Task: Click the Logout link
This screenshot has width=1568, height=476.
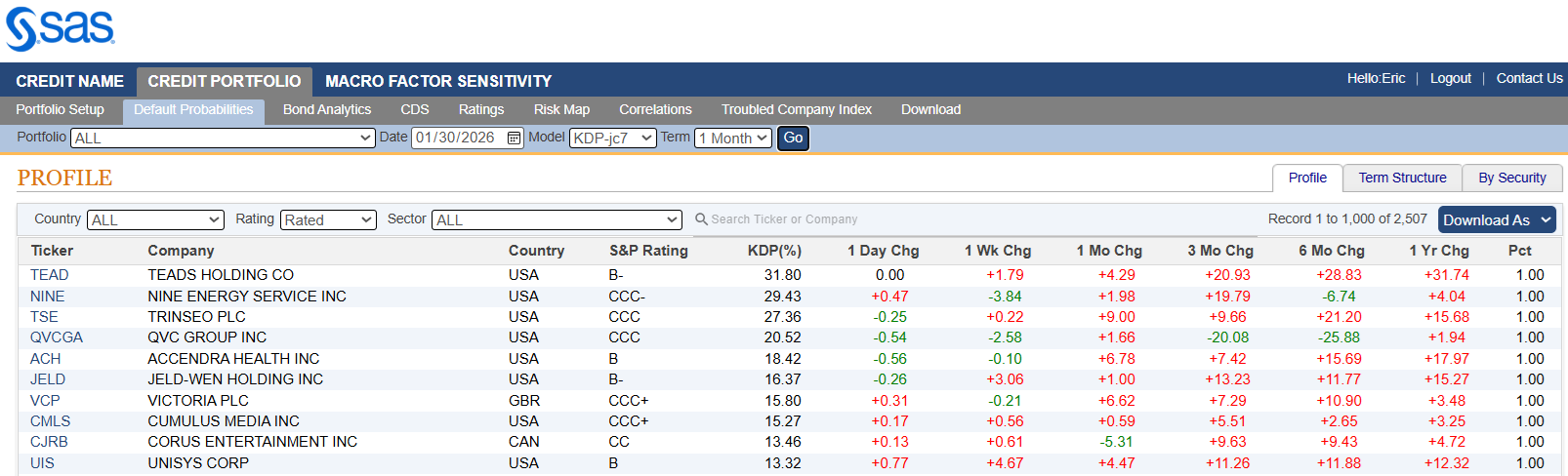Action: coord(1450,78)
